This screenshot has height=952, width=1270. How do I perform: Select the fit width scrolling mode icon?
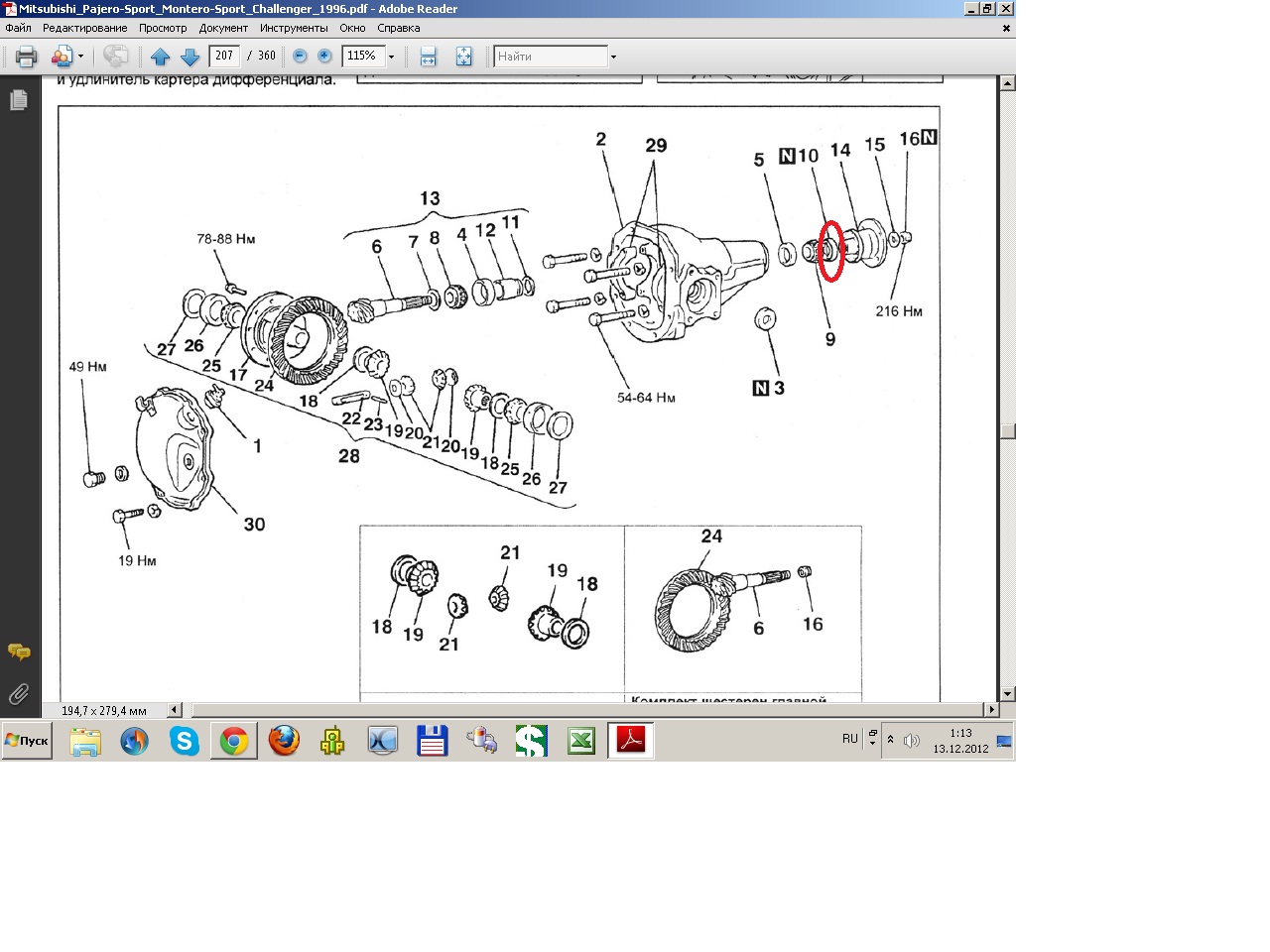(x=428, y=57)
